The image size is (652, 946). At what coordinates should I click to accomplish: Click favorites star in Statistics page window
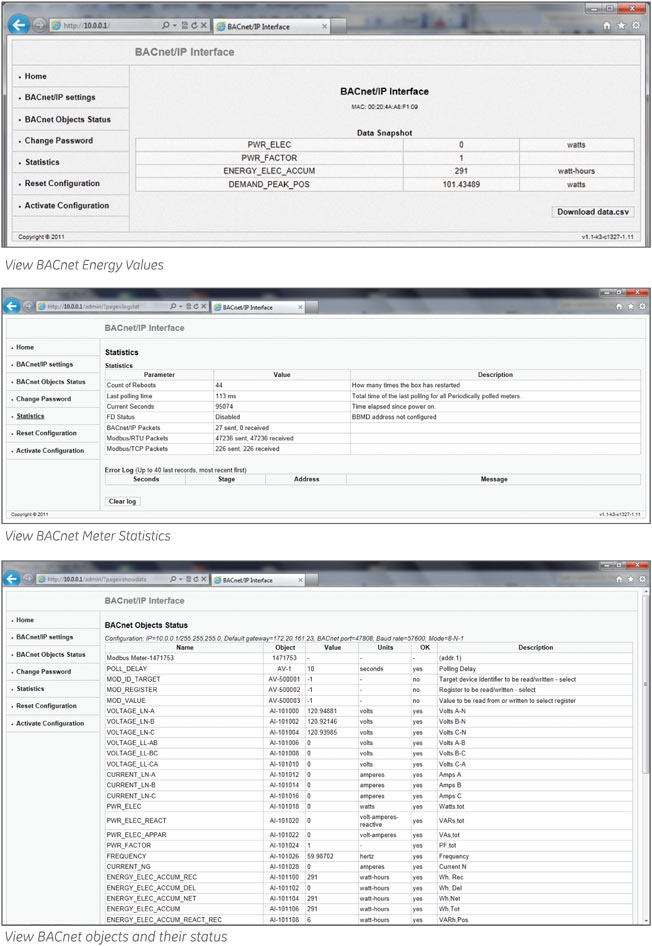(x=630, y=306)
